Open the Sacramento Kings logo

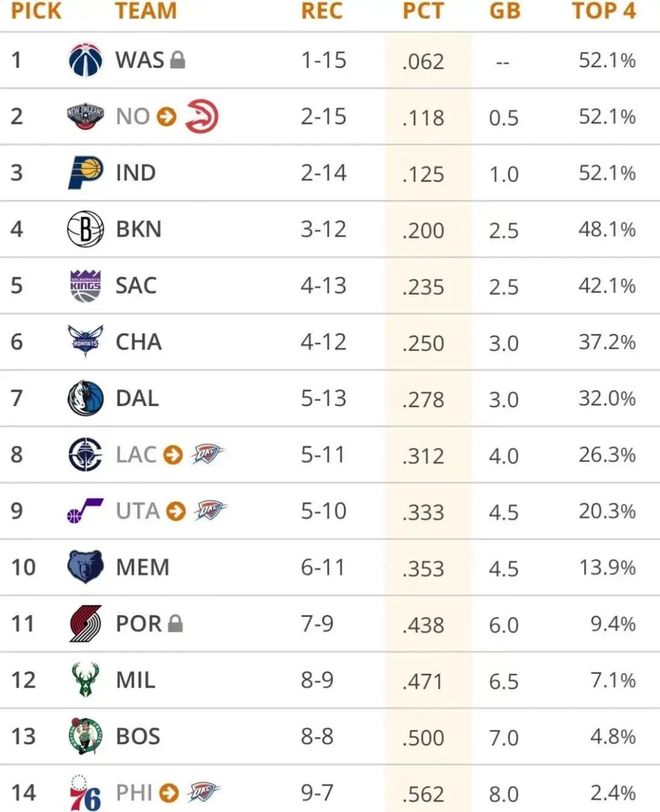click(x=85, y=286)
